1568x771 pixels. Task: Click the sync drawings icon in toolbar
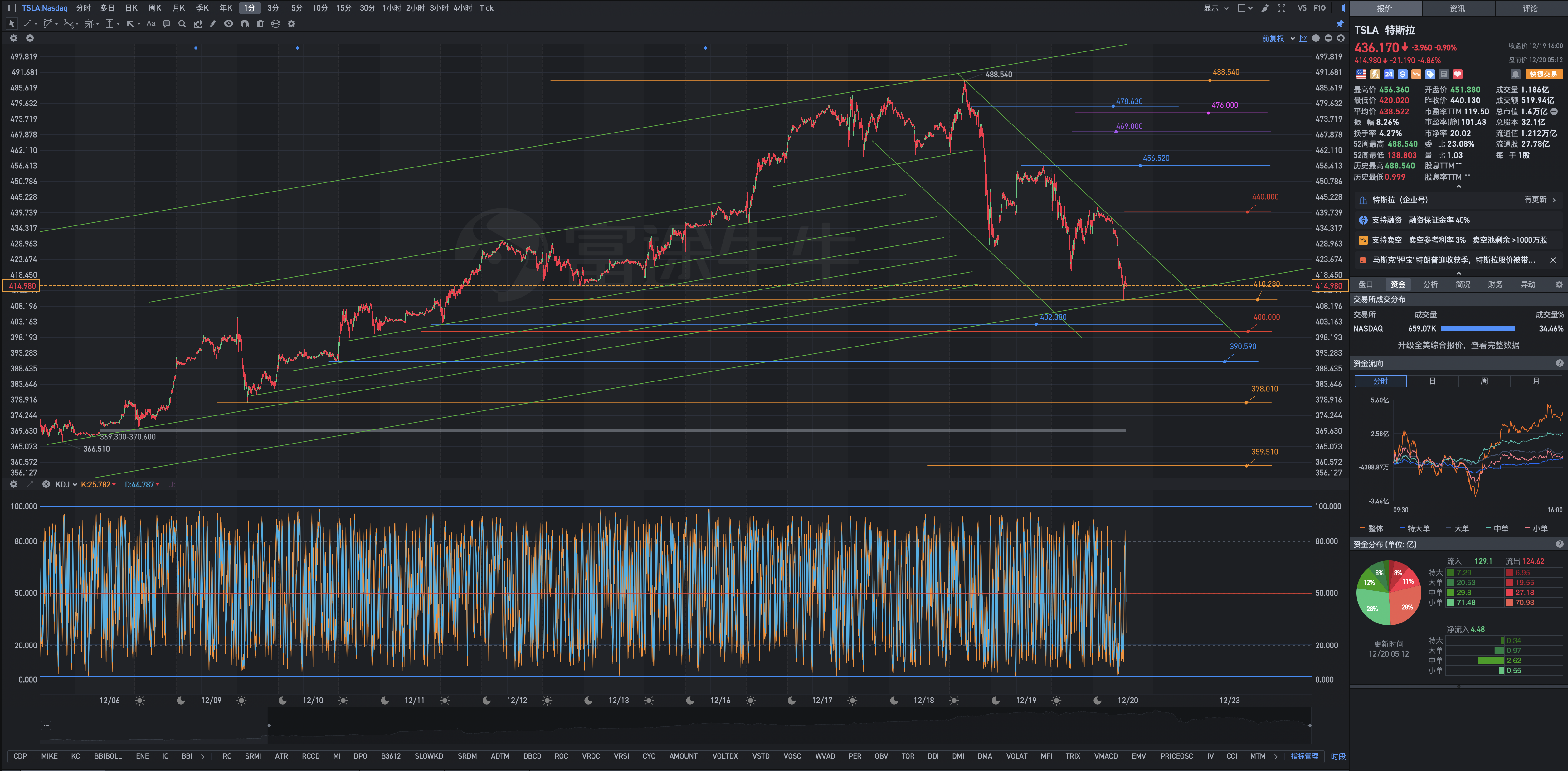pos(276,24)
